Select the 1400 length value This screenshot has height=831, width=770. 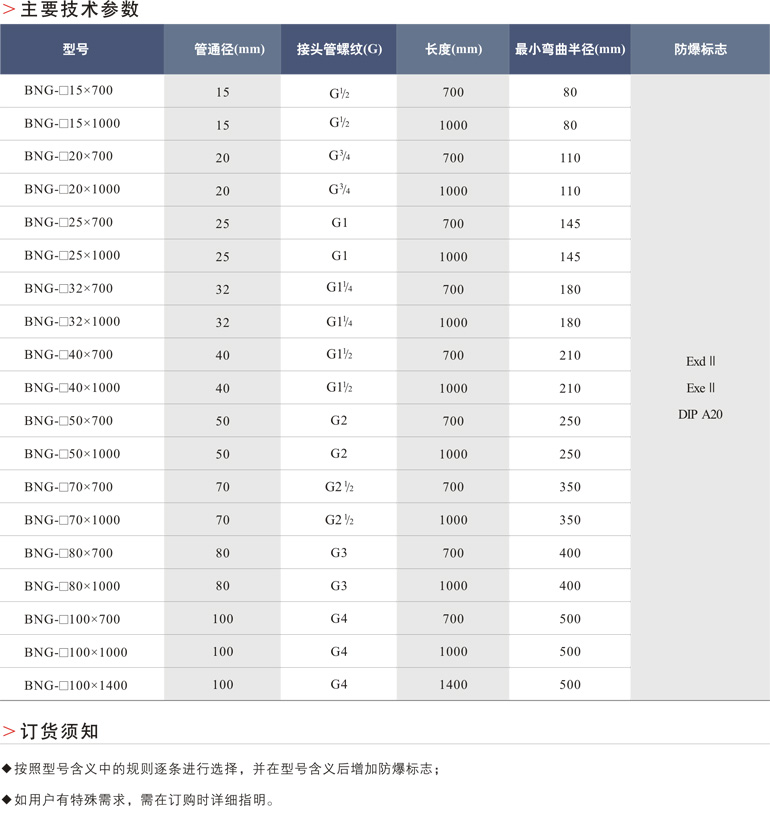453,685
